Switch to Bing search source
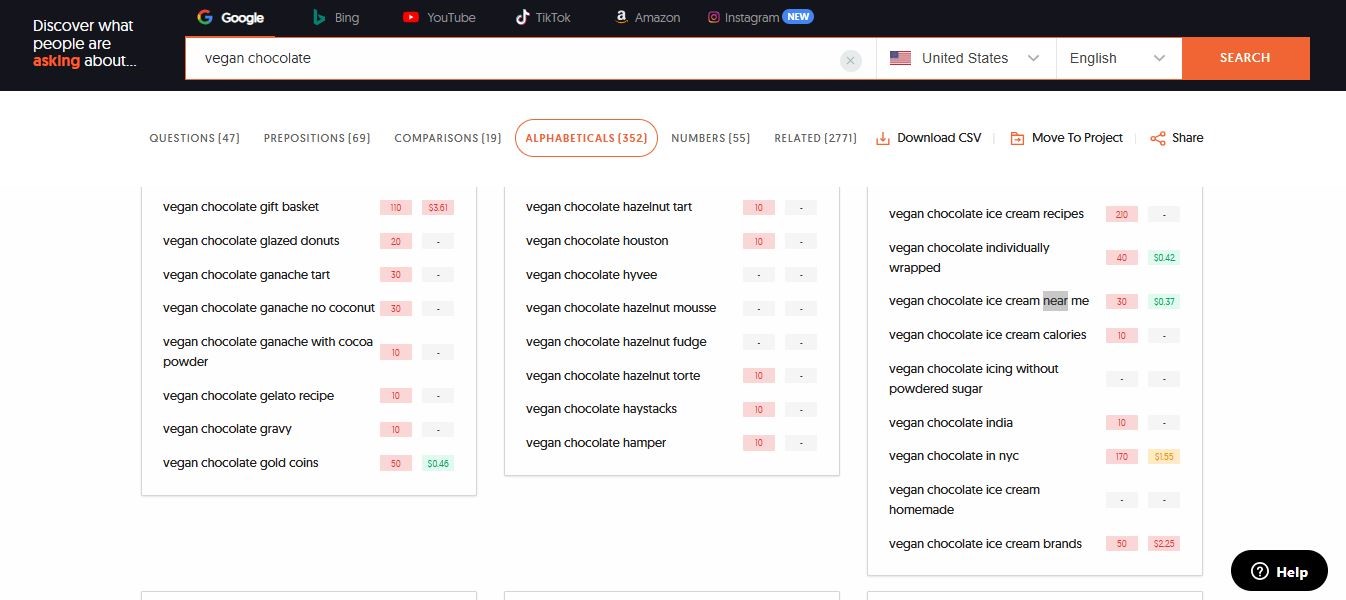1346x600 pixels. pyautogui.click(x=335, y=18)
